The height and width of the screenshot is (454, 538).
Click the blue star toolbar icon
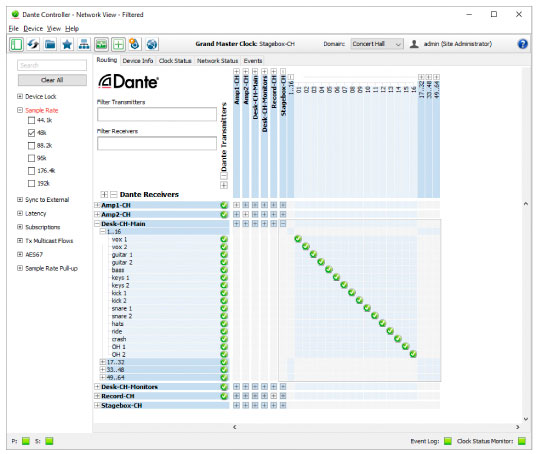coord(67,44)
